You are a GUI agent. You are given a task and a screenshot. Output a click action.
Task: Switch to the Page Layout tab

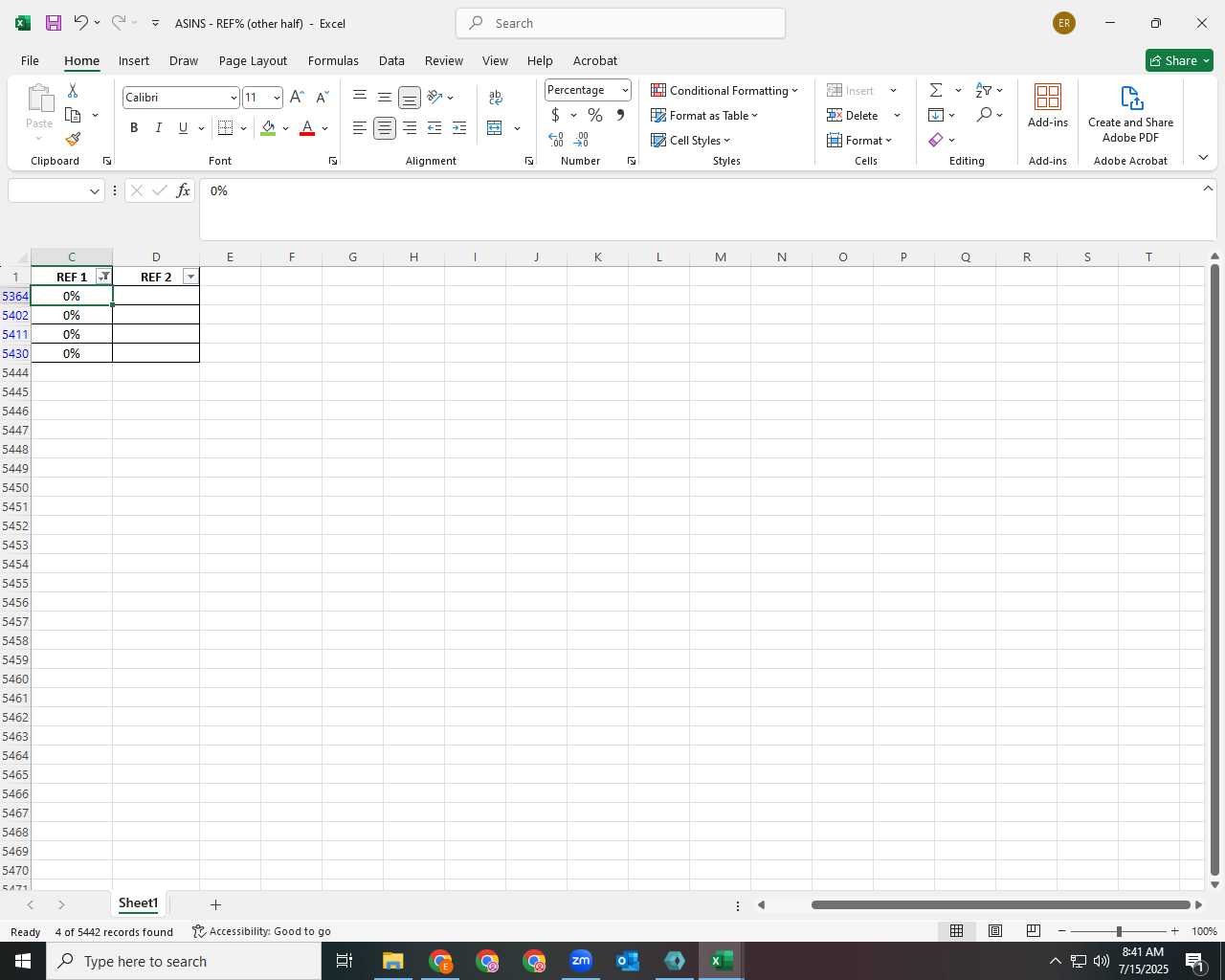click(x=253, y=60)
